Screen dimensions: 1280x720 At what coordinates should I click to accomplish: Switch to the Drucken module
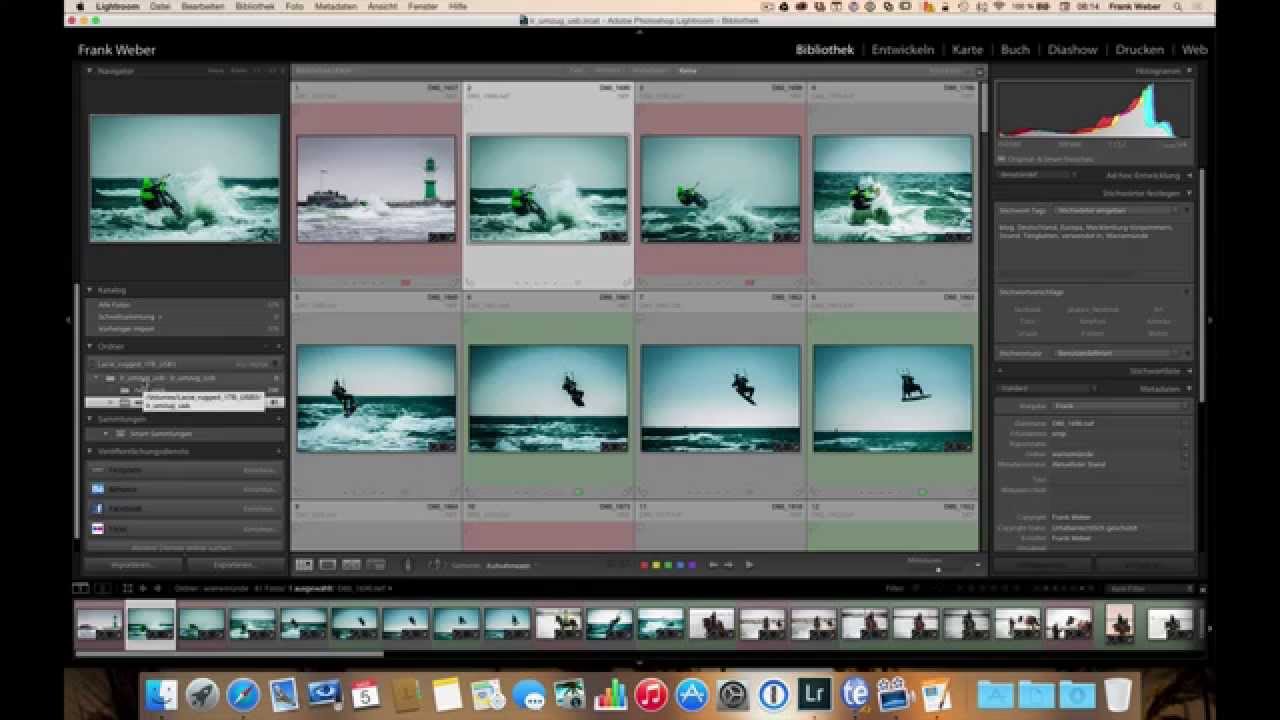[1139, 49]
